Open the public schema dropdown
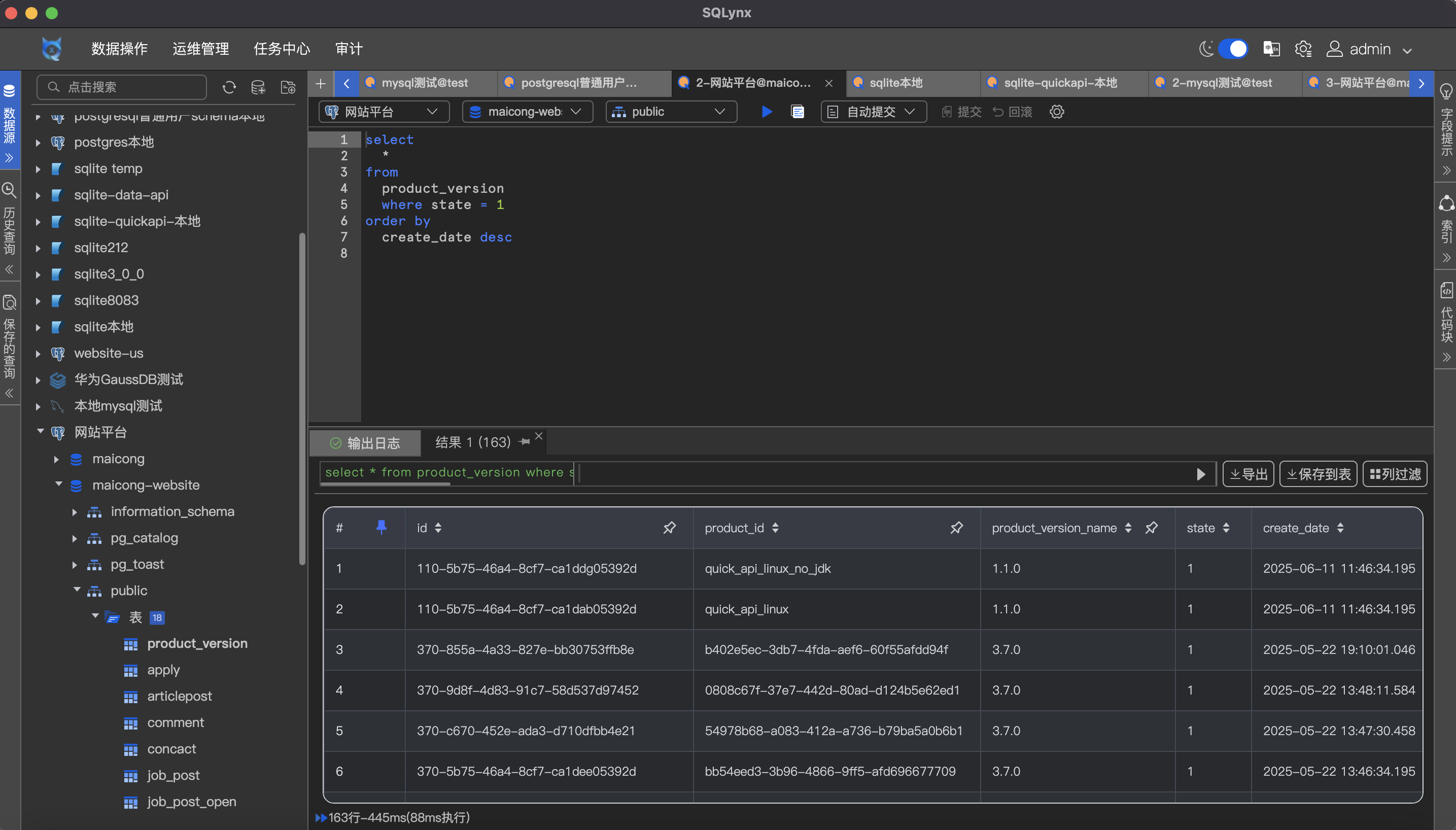This screenshot has height=830, width=1456. 671,112
